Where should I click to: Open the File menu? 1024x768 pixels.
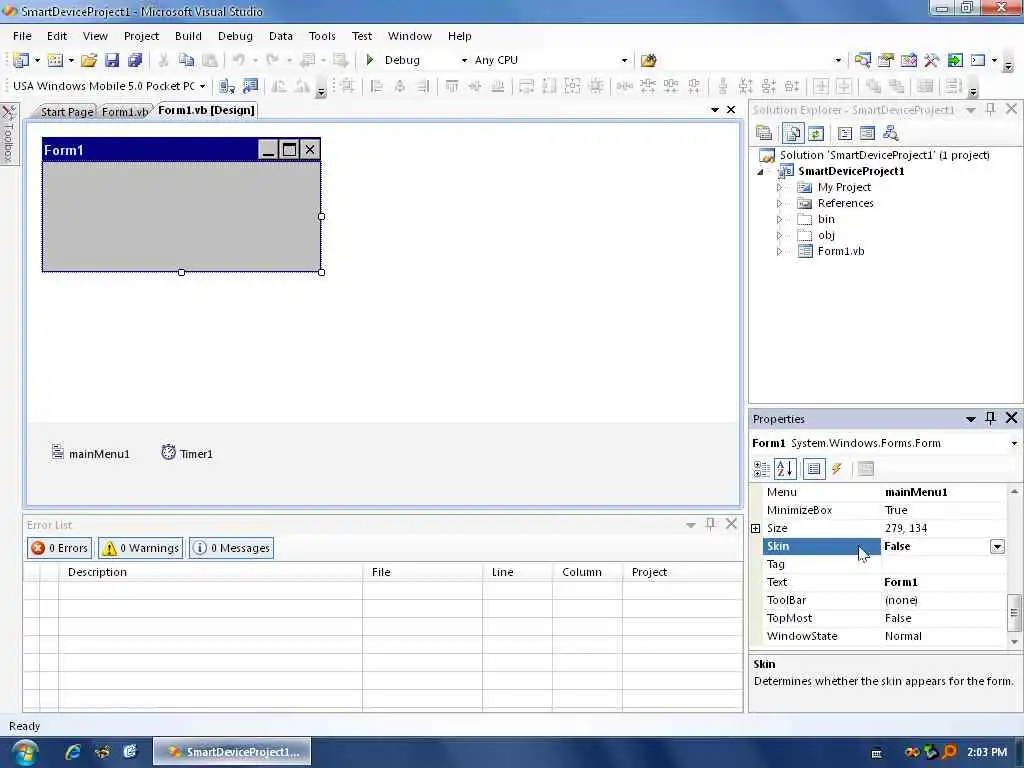[22, 36]
